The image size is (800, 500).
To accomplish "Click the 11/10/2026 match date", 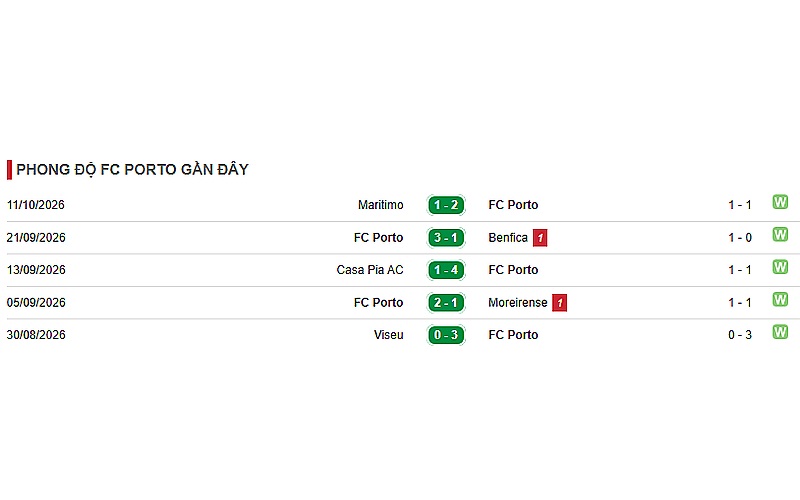I will [36, 205].
